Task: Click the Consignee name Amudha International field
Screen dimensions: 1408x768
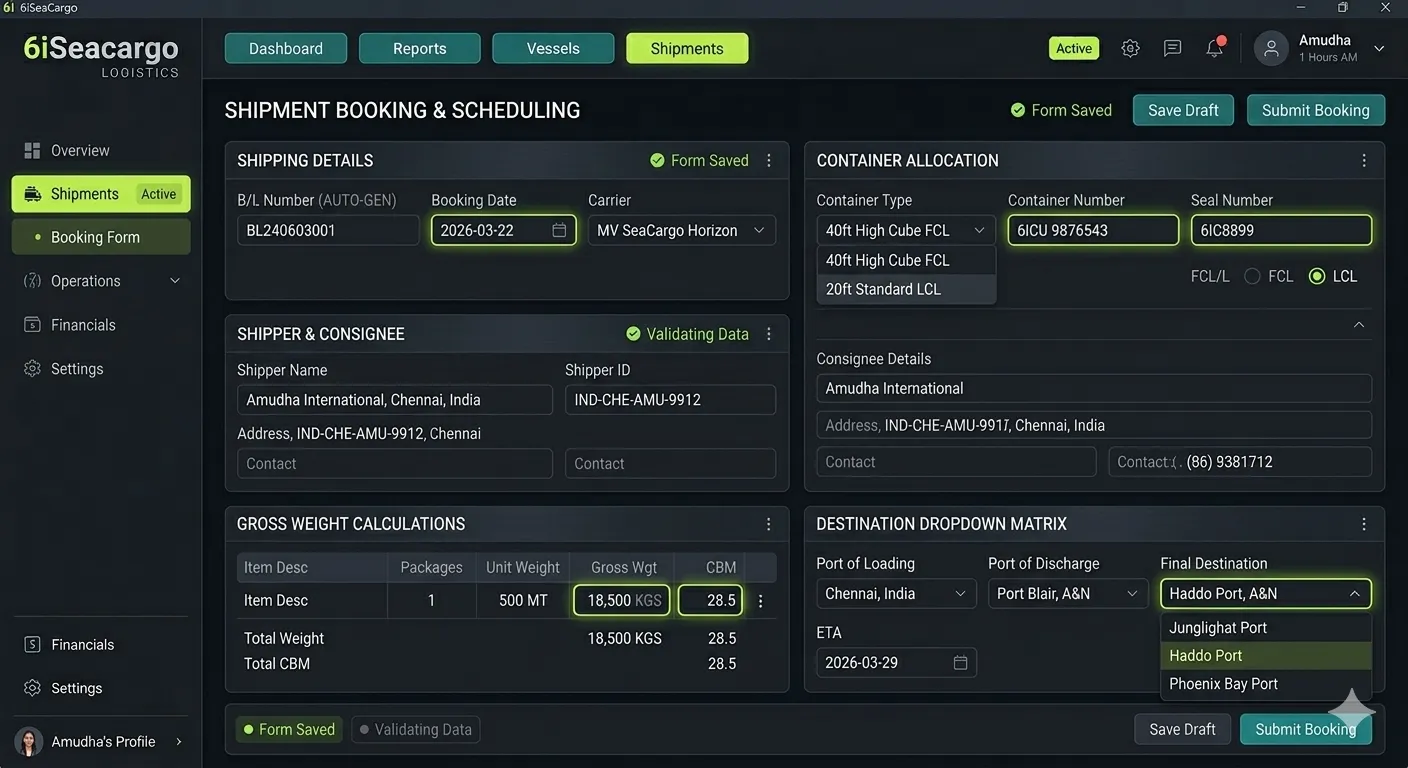Action: pos(1094,388)
